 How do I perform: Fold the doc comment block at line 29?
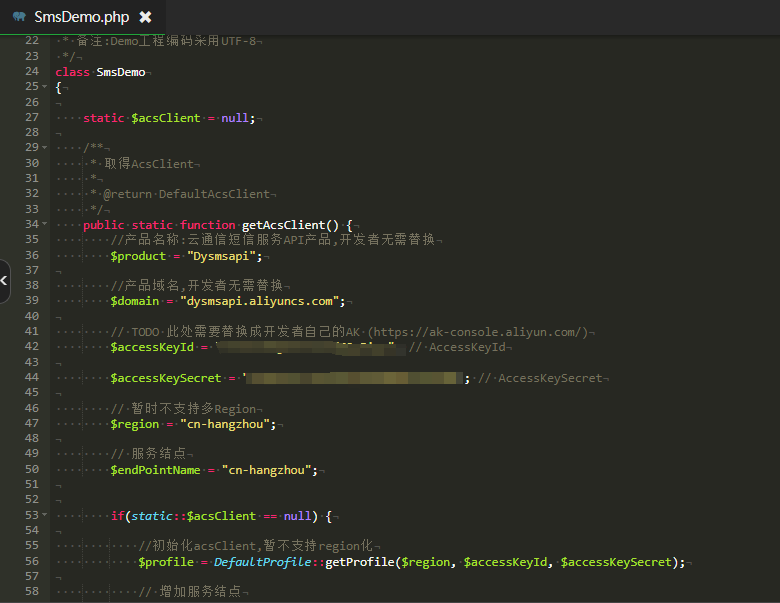point(44,148)
